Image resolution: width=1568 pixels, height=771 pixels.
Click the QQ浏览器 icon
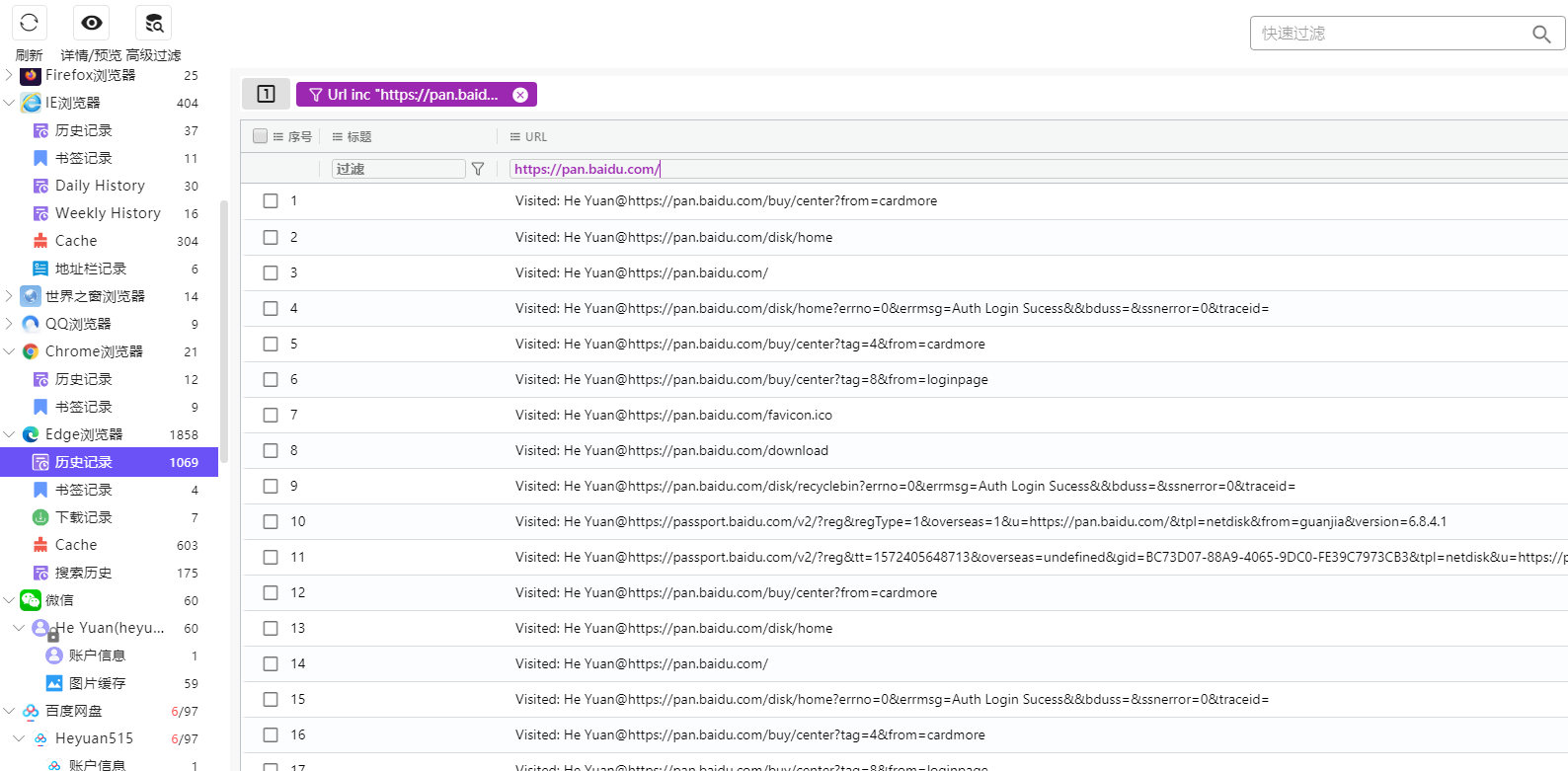(x=31, y=324)
